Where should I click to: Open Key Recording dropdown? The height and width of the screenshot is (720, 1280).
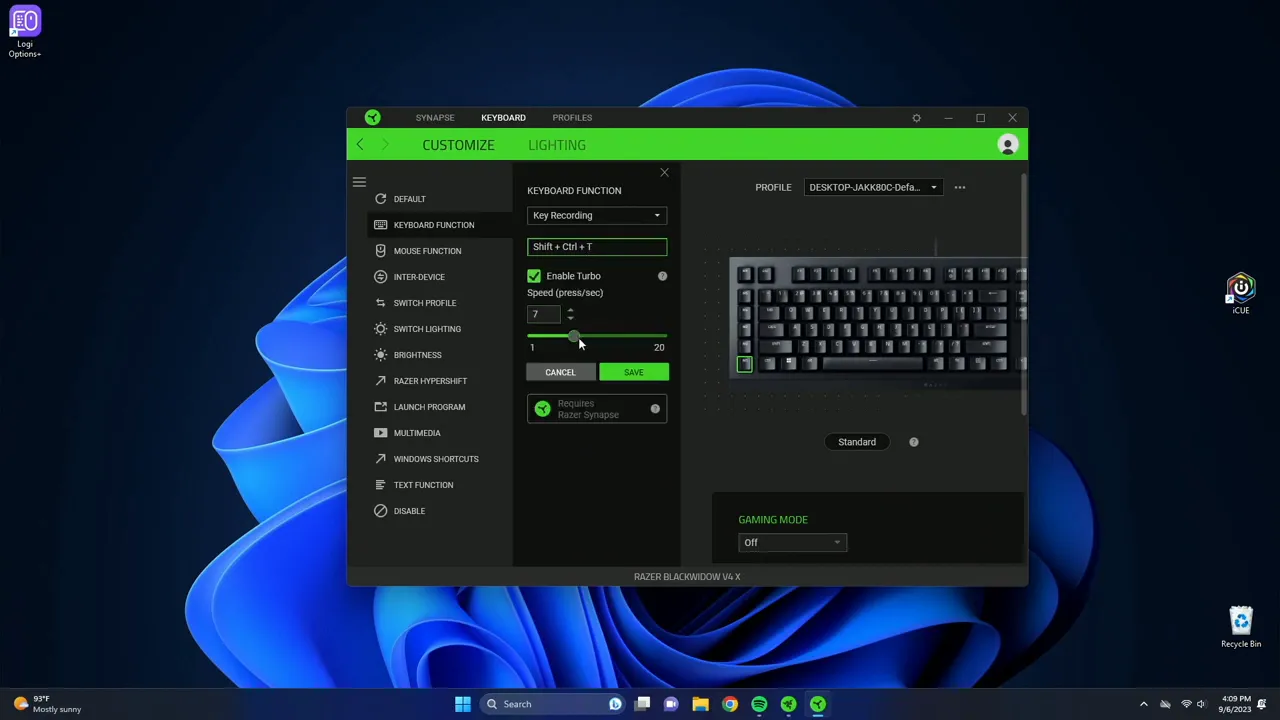597,216
